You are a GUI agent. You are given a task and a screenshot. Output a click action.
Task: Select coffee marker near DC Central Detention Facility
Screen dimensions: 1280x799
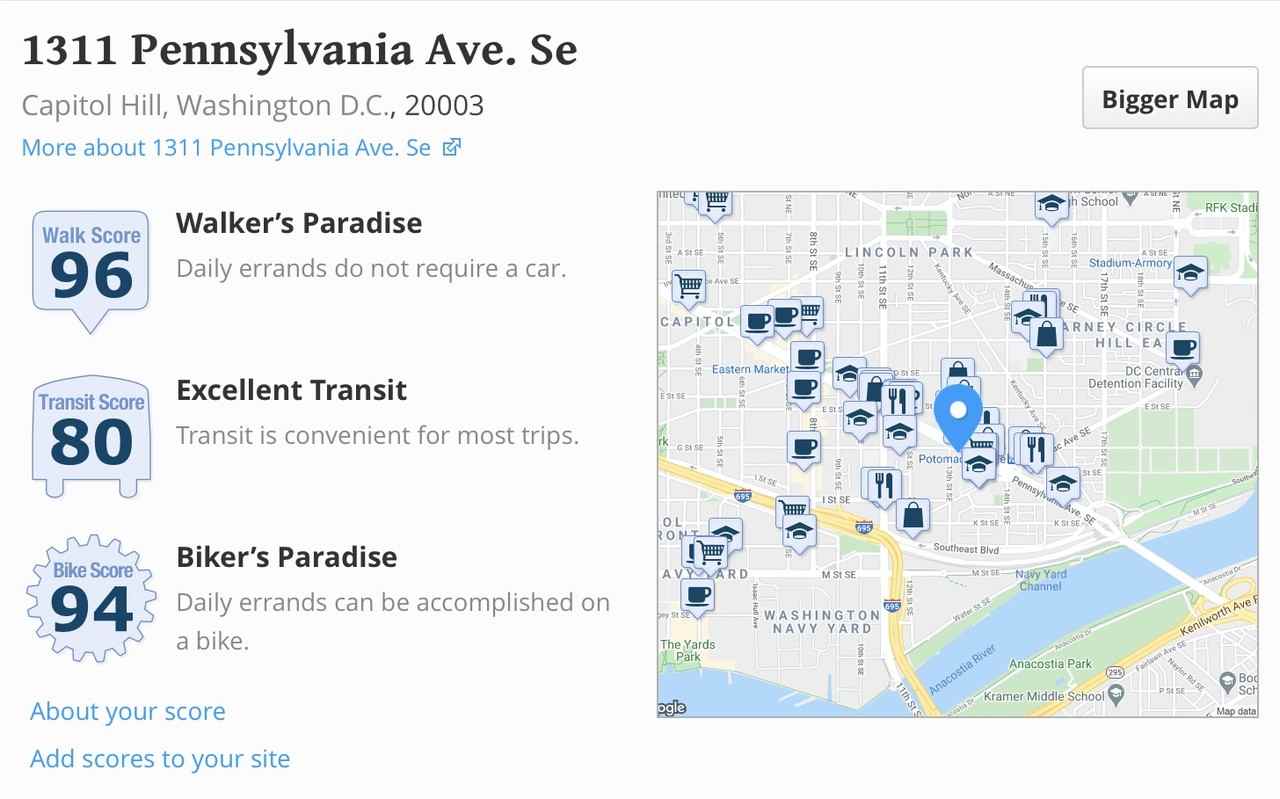click(1182, 348)
